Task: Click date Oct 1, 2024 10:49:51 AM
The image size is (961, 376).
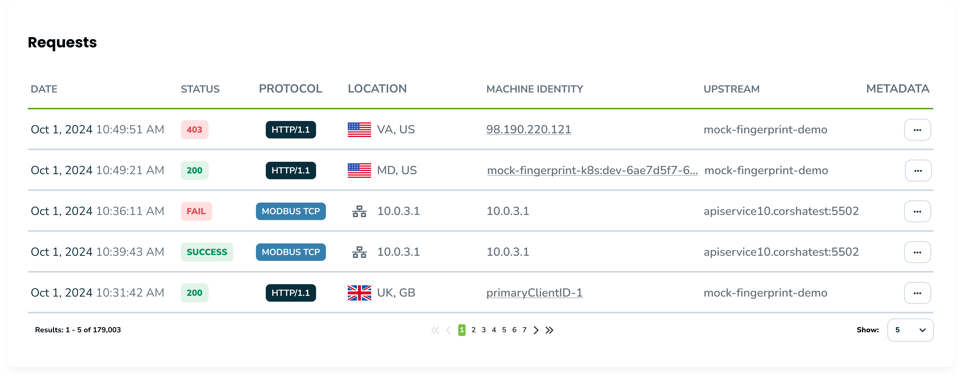Action: coord(97,129)
